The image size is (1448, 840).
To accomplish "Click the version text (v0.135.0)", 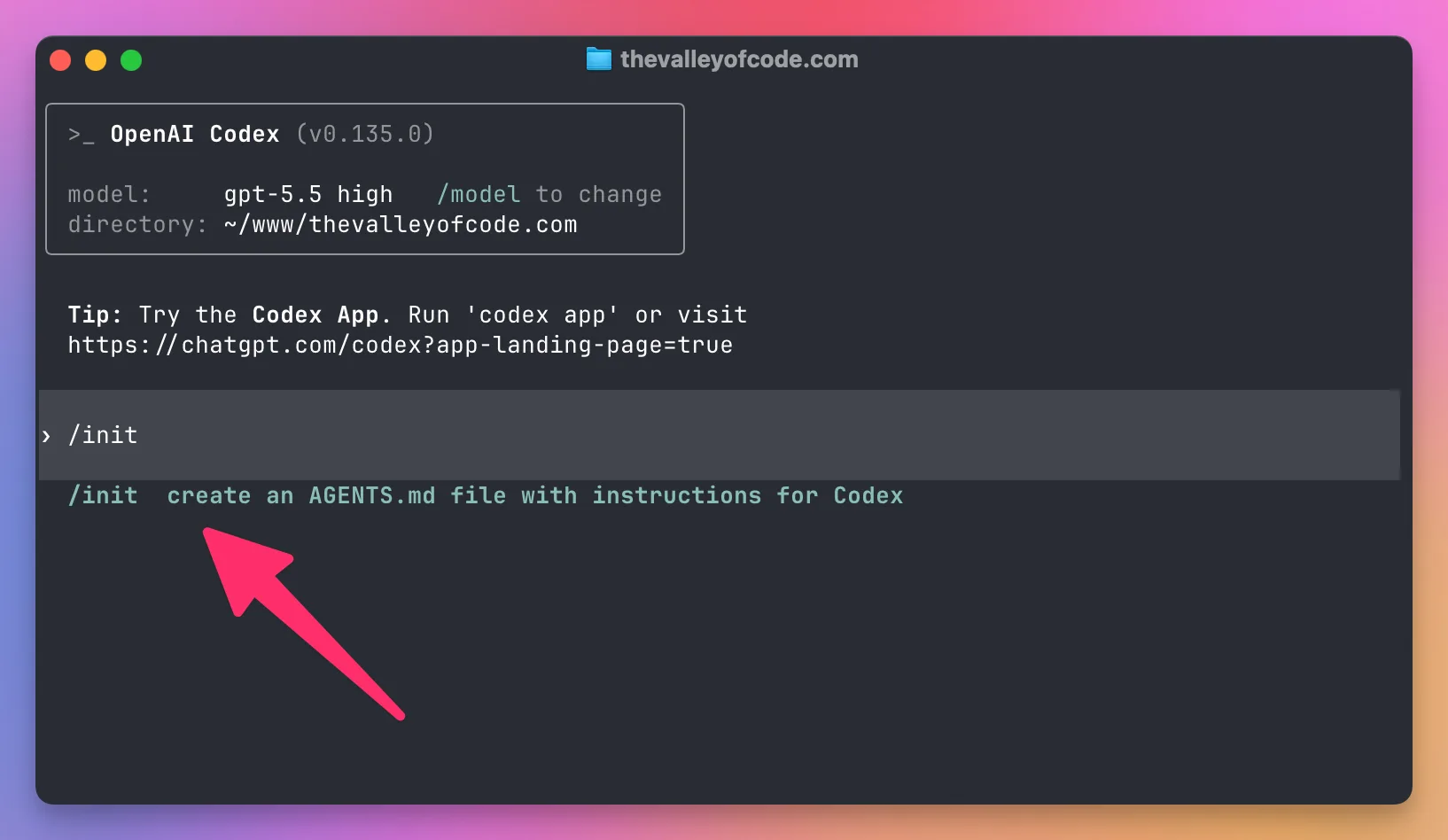I will pyautogui.click(x=365, y=134).
